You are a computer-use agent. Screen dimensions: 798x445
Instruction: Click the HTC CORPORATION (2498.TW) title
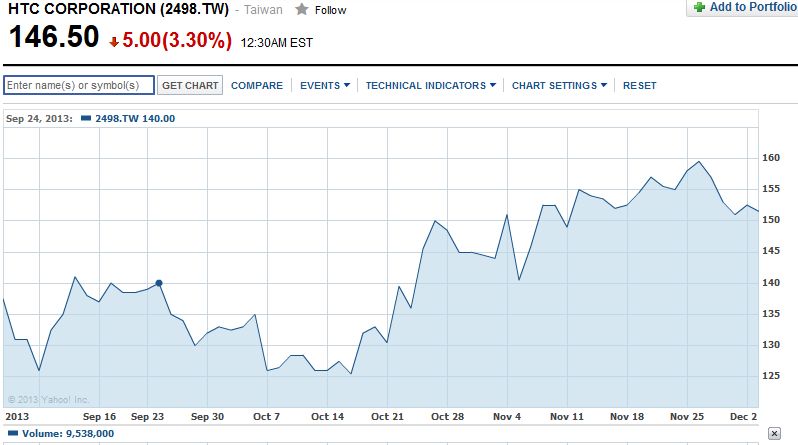119,9
